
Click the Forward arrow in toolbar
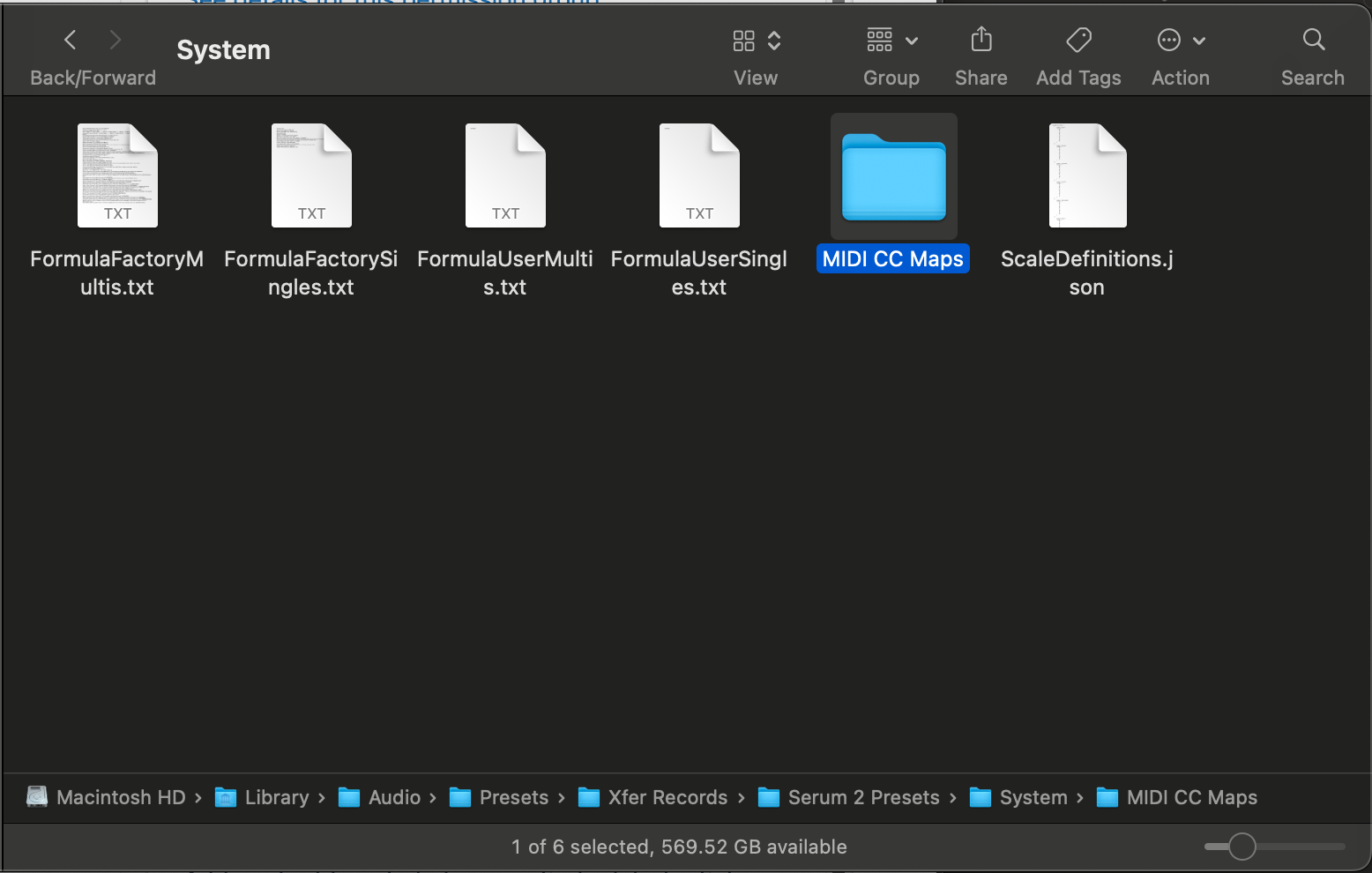(115, 40)
